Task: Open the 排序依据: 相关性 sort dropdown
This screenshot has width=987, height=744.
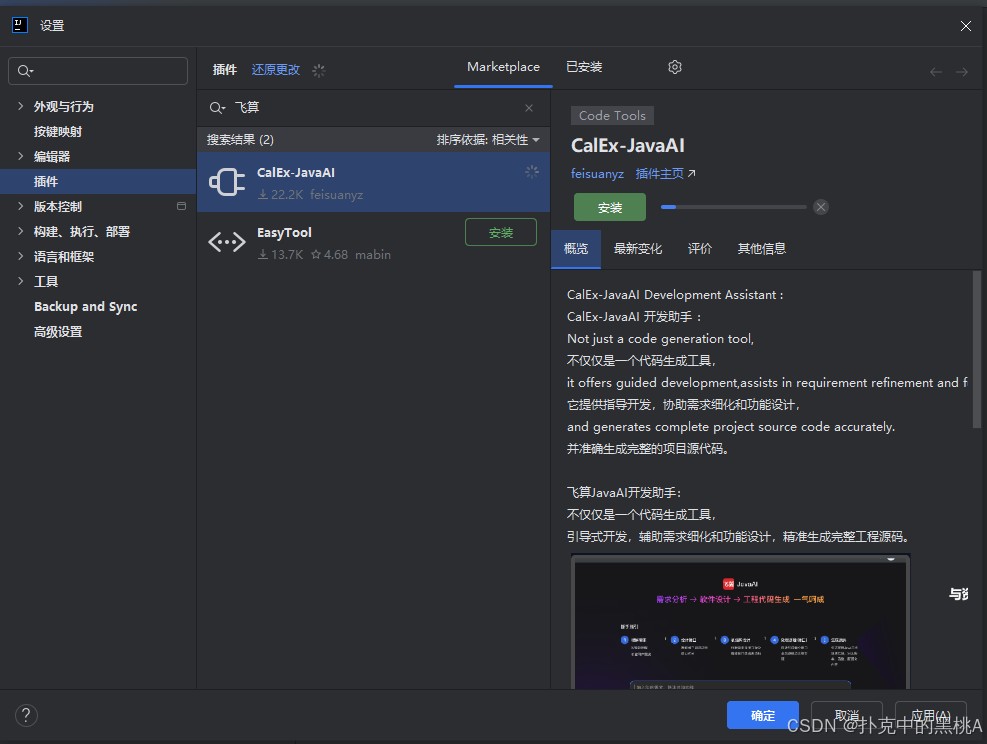Action: pyautogui.click(x=488, y=140)
